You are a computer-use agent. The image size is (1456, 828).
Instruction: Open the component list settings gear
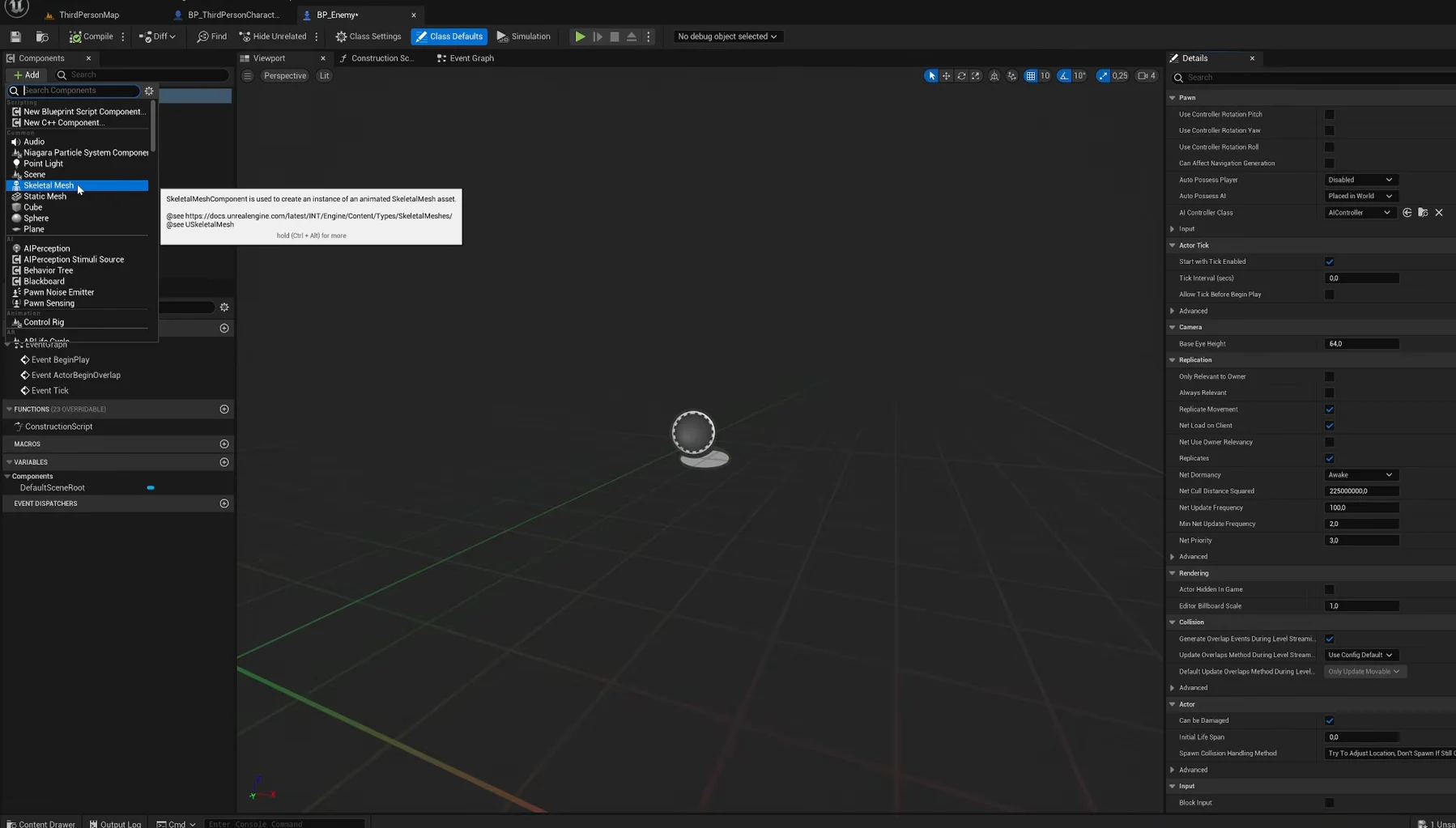tap(149, 91)
